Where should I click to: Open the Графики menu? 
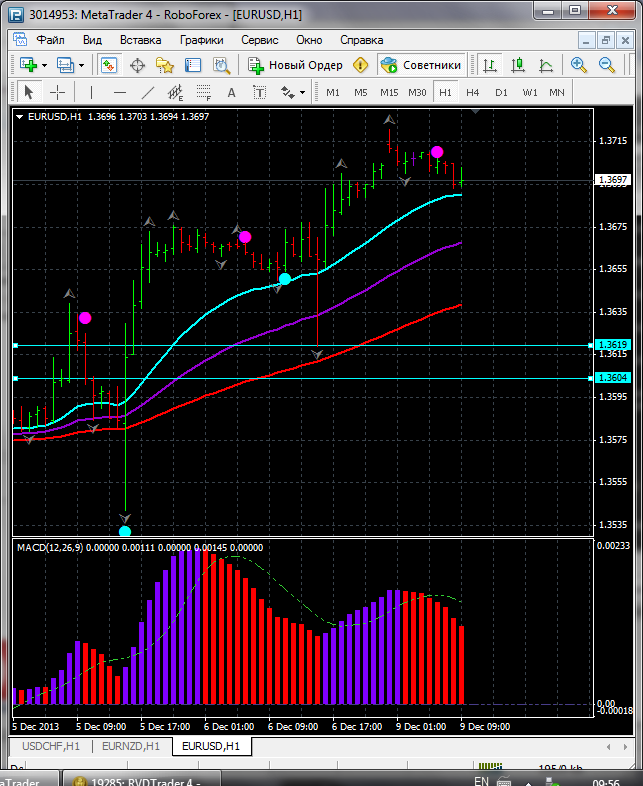(x=201, y=40)
